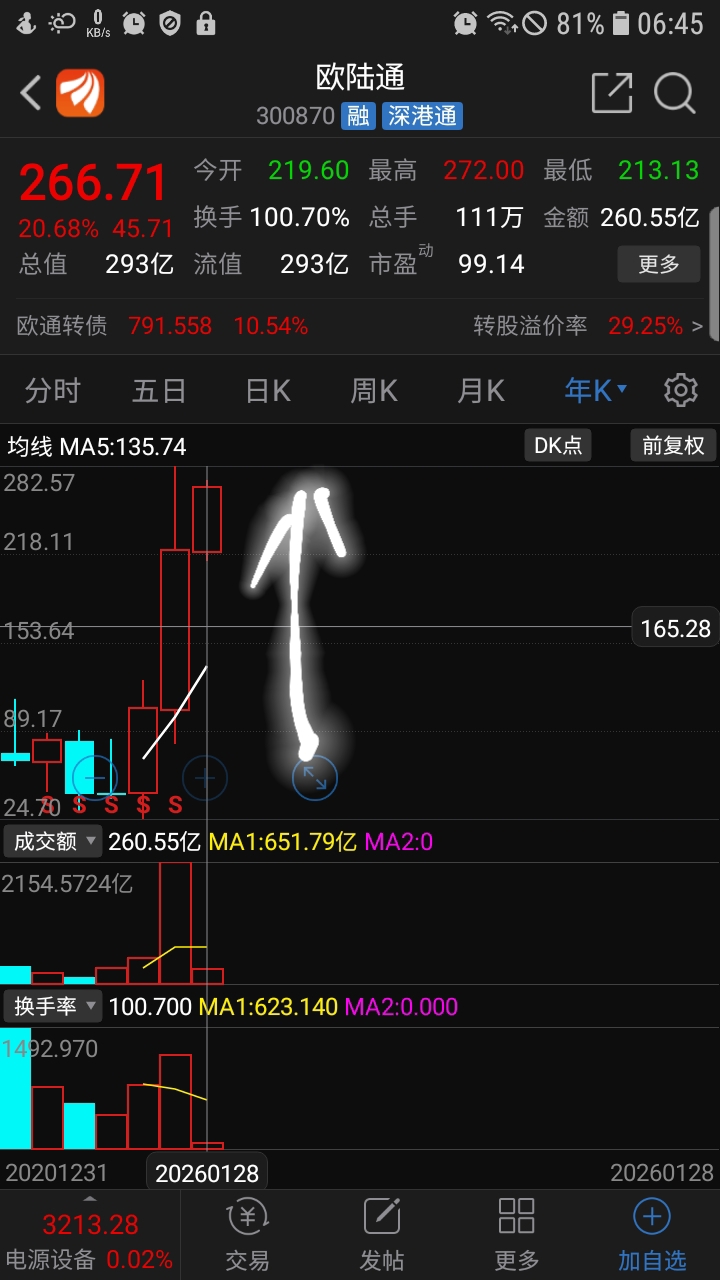Switch to the 分时 tab
Screen dimensions: 720x1280
click(52, 390)
